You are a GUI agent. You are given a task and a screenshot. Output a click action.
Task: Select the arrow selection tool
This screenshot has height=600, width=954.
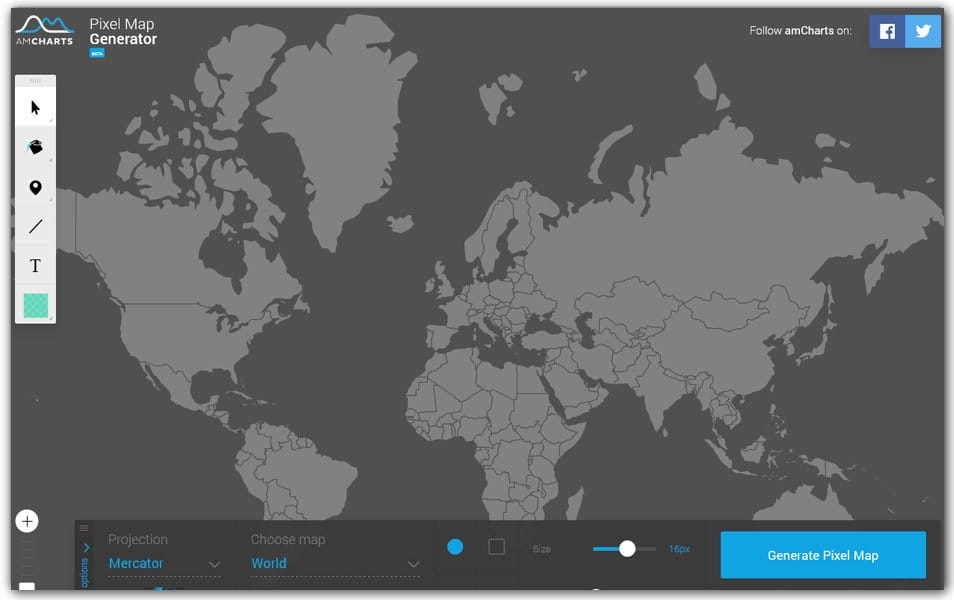pyautogui.click(x=34, y=107)
